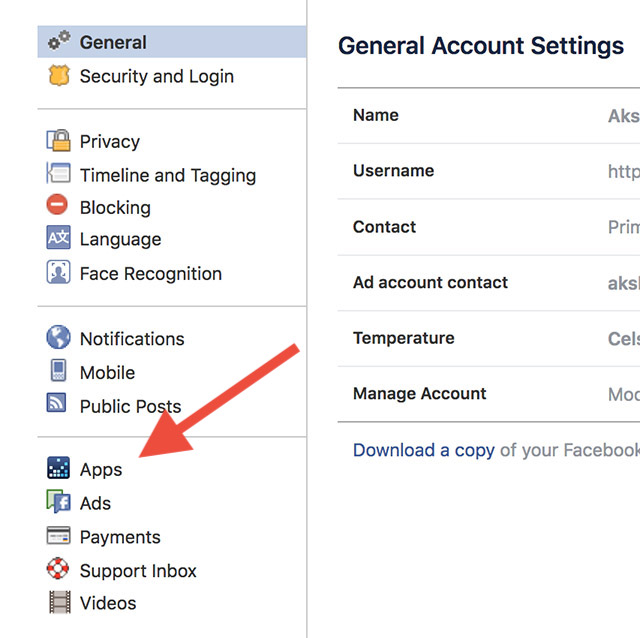Click the Videos film strip icon
The width and height of the screenshot is (640, 638).
pyautogui.click(x=60, y=602)
